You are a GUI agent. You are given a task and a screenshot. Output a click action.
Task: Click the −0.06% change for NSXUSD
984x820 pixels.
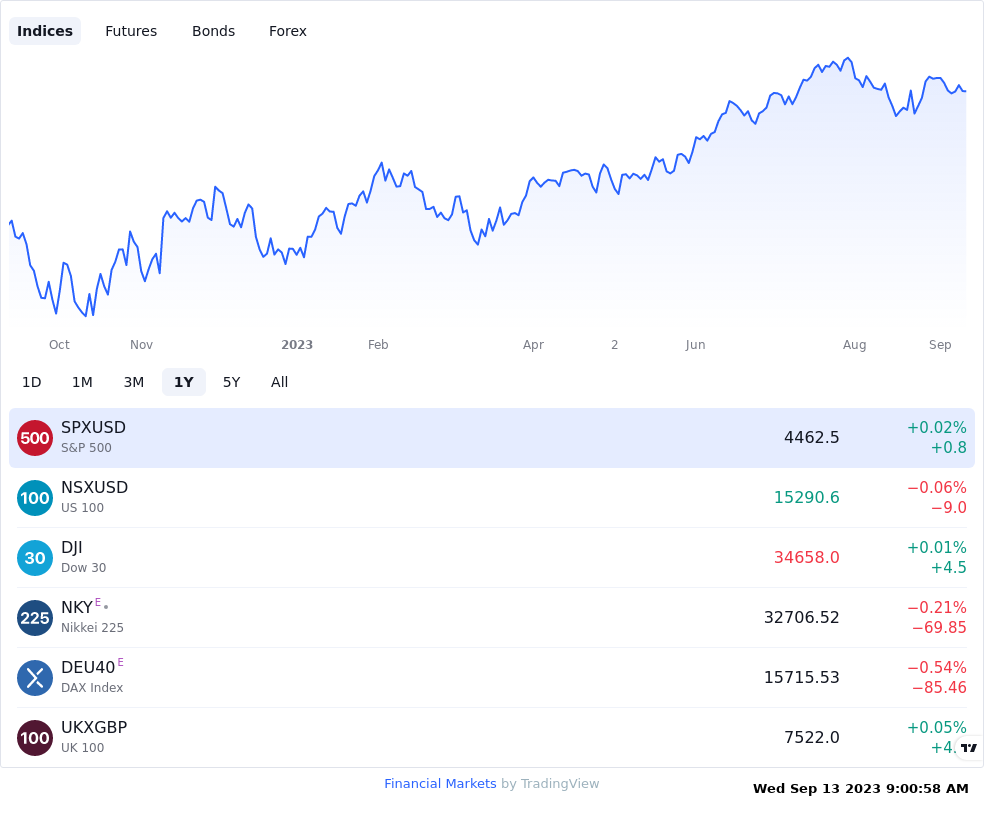pyautogui.click(x=936, y=487)
